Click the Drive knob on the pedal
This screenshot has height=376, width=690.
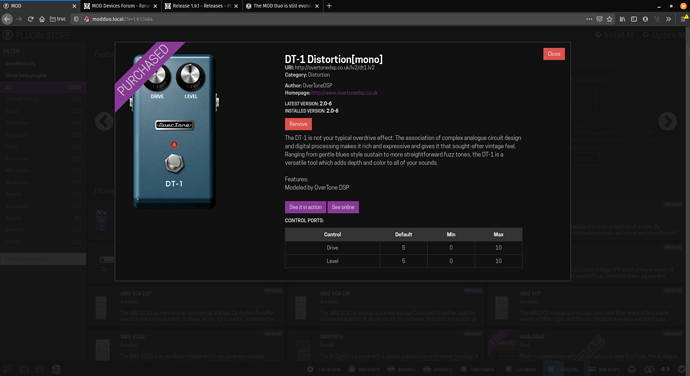point(157,76)
